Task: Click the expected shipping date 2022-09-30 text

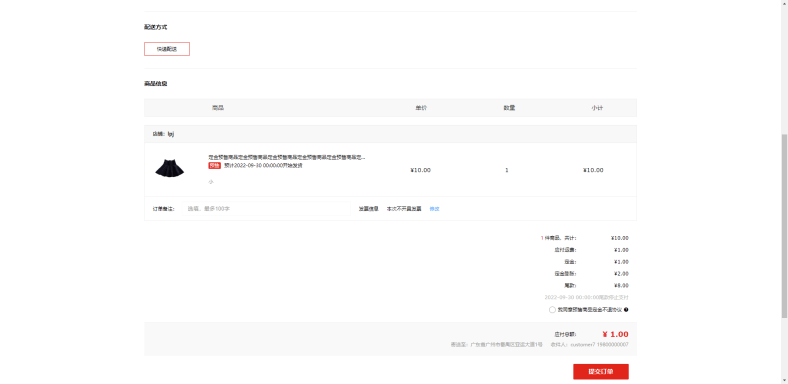Action: click(x=263, y=165)
